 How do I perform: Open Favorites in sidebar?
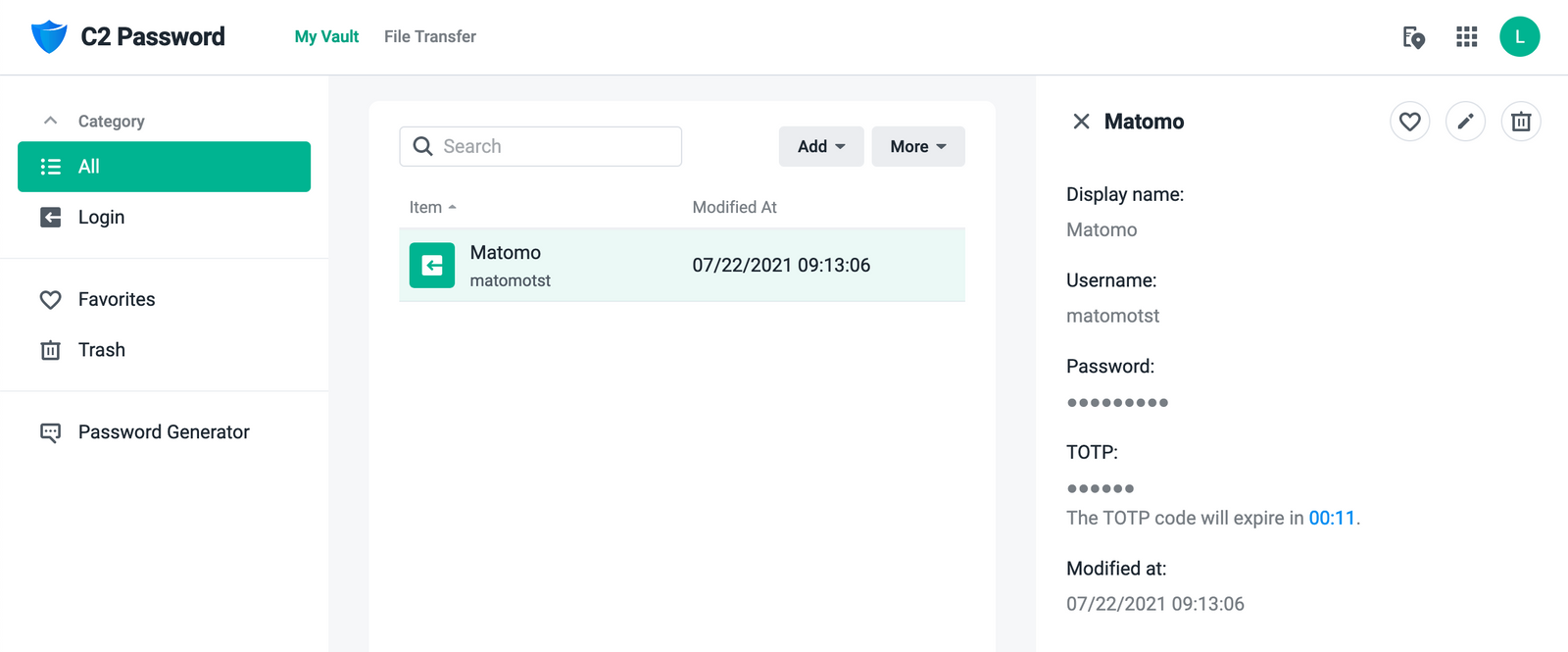pyautogui.click(x=164, y=299)
